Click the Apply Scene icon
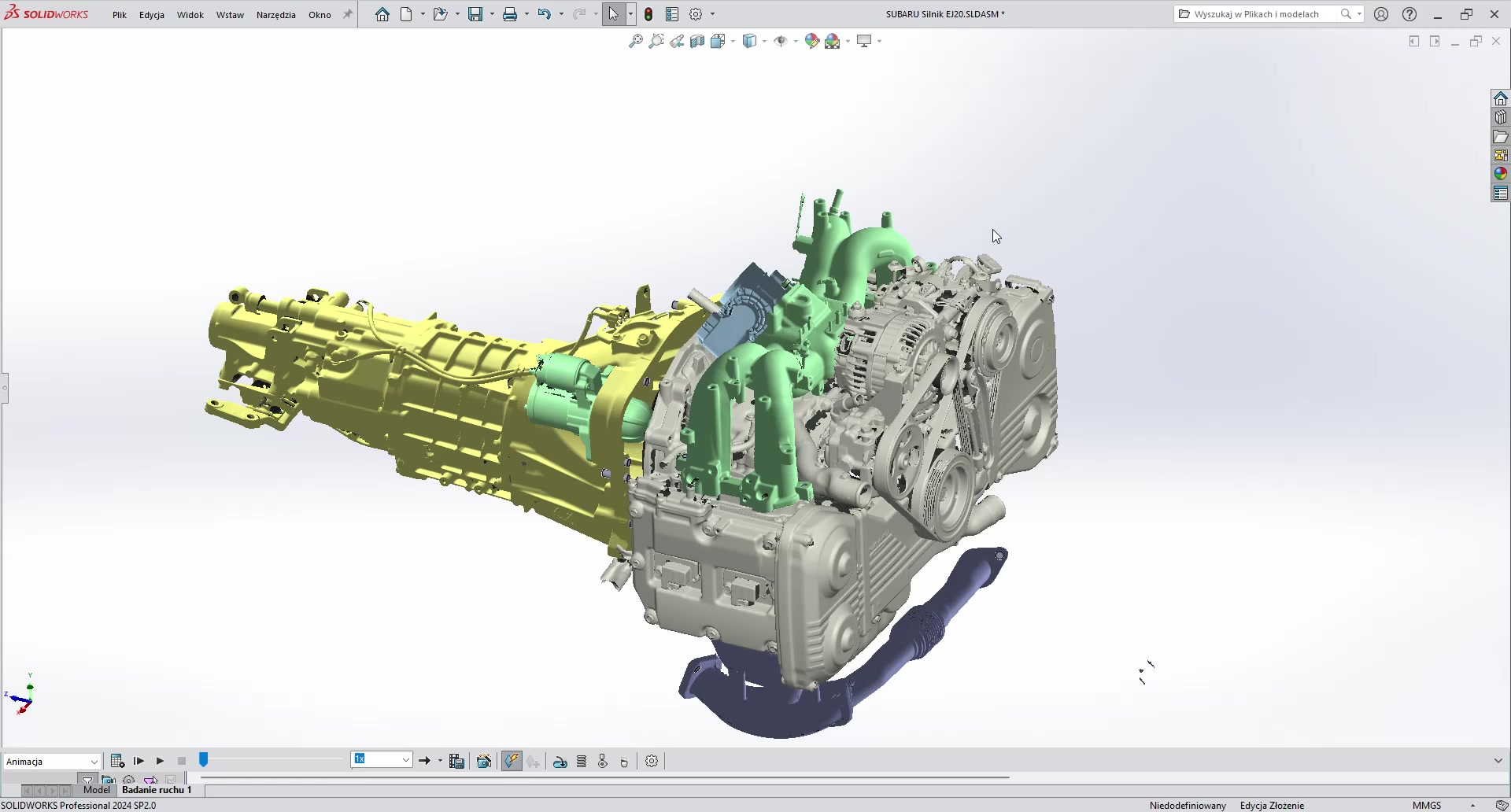1511x812 pixels. pyautogui.click(x=833, y=41)
